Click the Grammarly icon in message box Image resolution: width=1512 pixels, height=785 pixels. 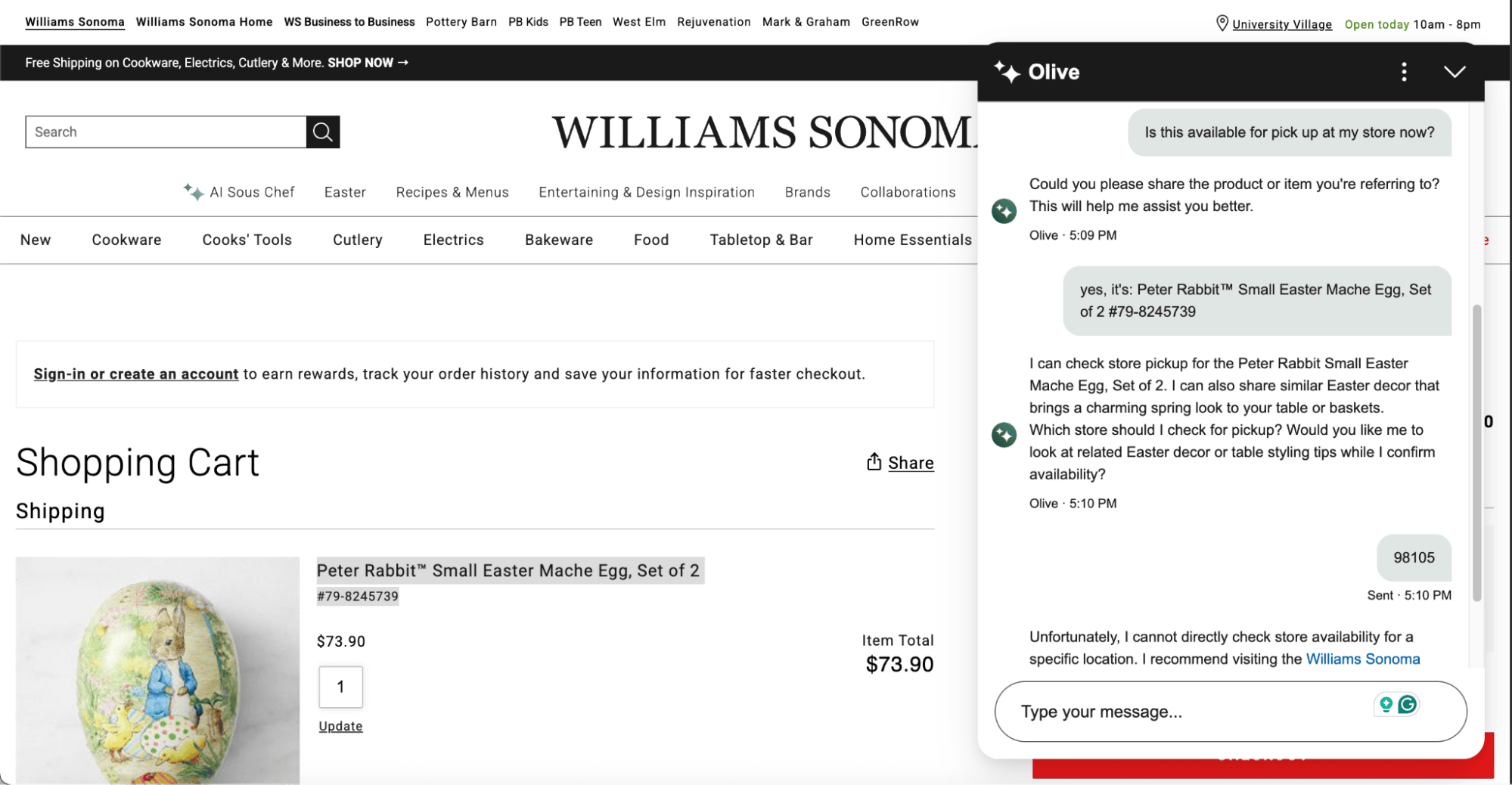coord(1408,704)
